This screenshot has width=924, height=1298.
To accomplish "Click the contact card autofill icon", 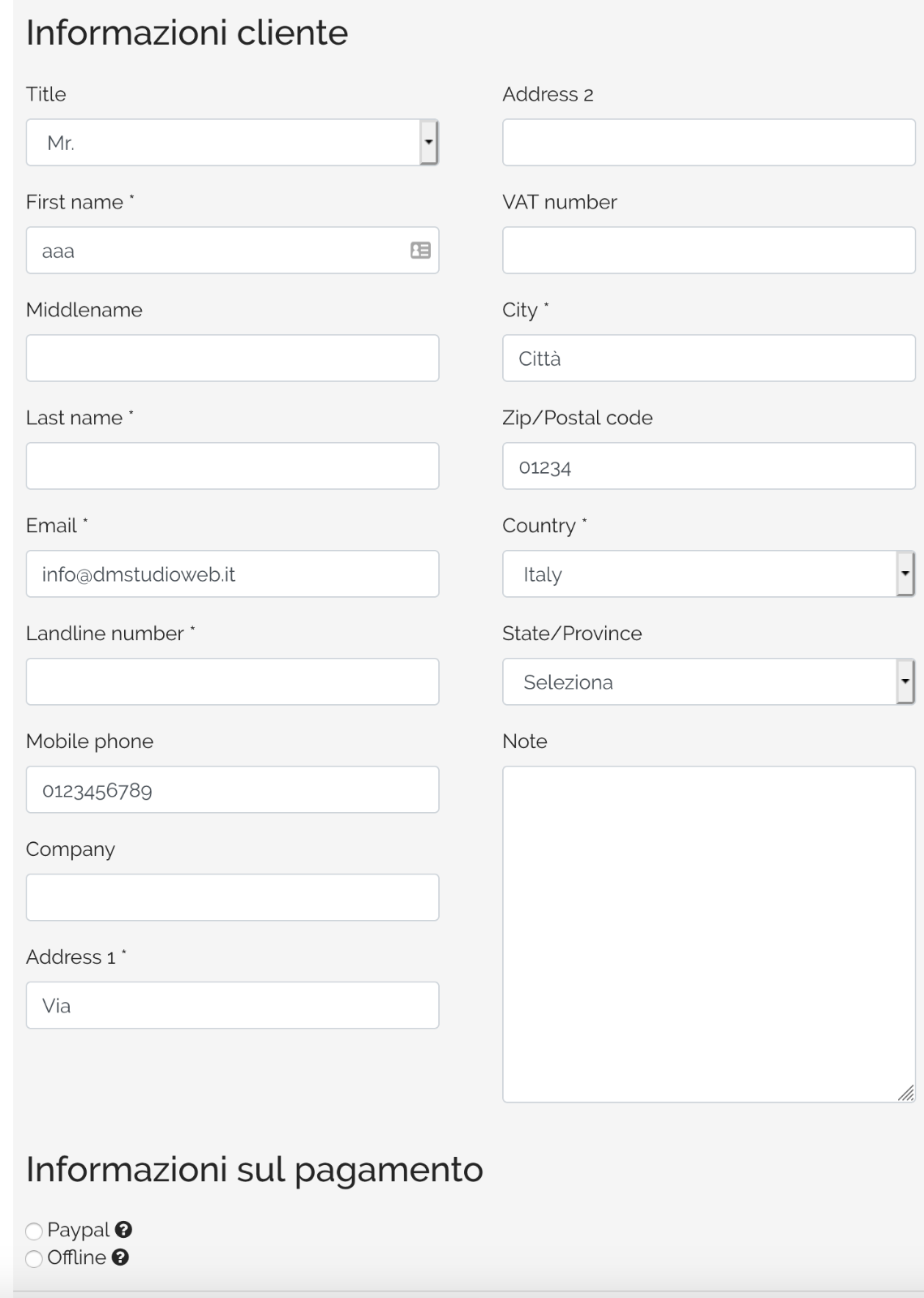I will (x=420, y=251).
